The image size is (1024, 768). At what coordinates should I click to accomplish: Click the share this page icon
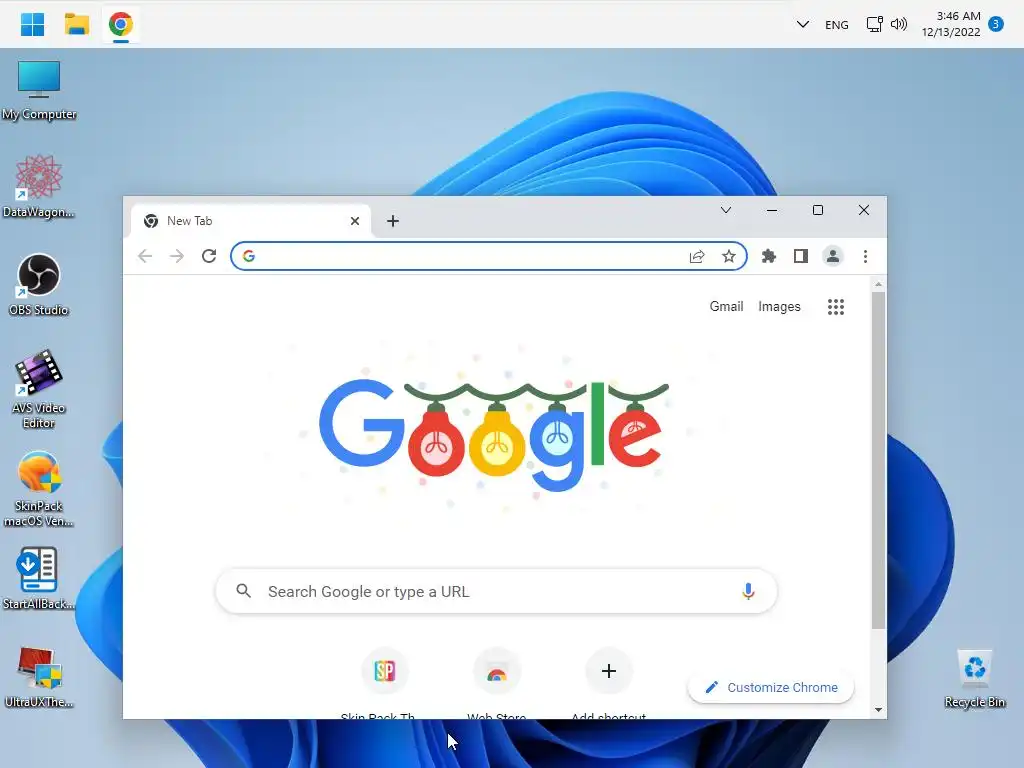point(697,256)
